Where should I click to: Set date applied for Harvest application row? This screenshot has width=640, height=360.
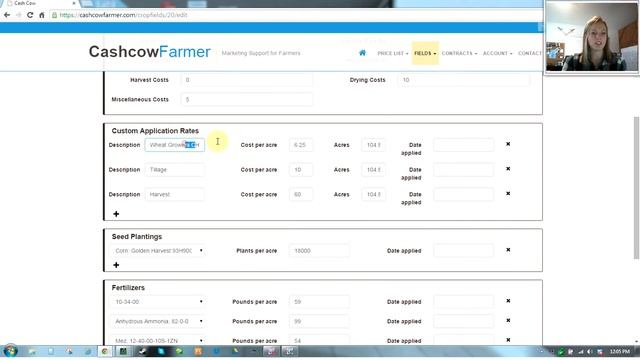[x=464, y=195]
